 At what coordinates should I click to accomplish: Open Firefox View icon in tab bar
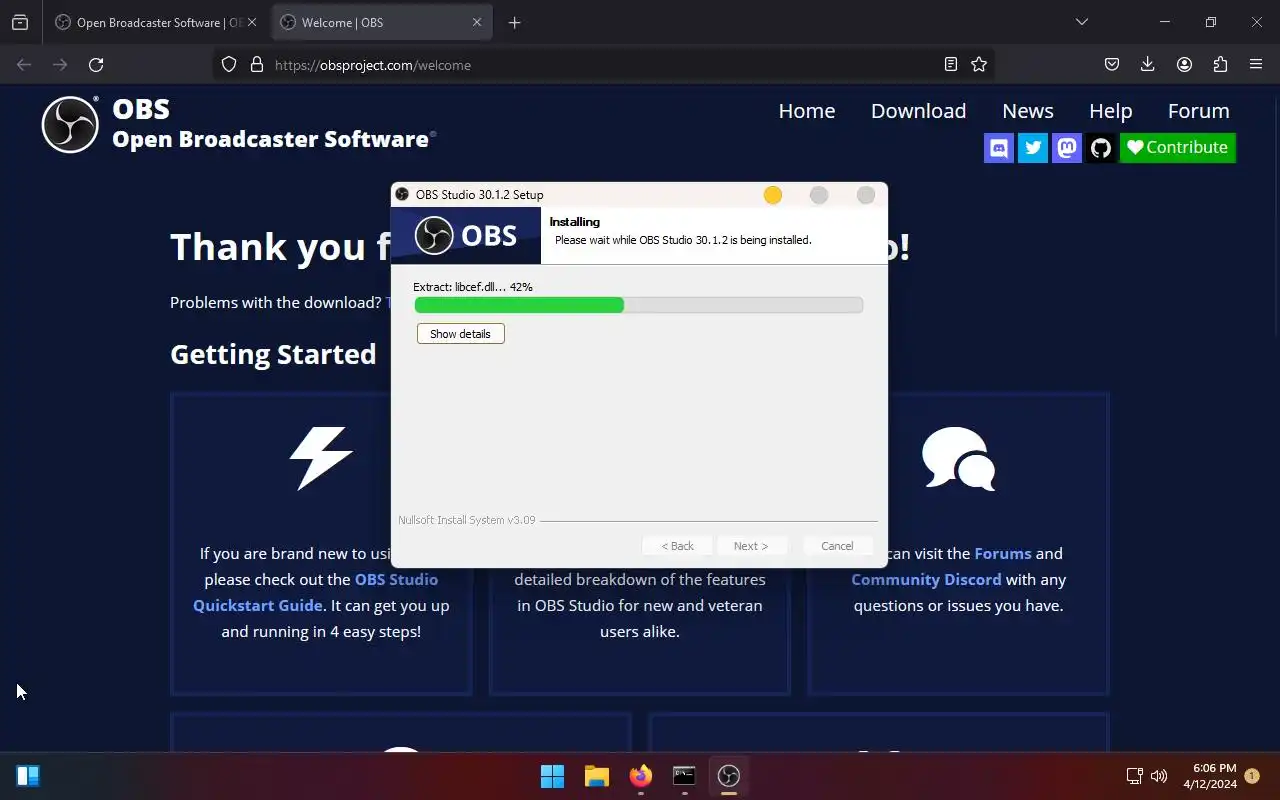click(x=20, y=22)
